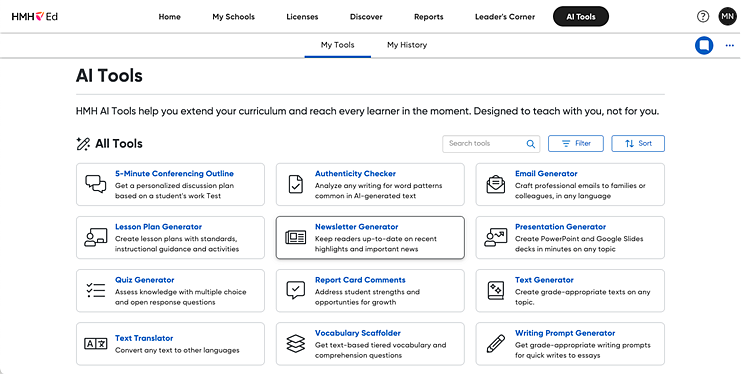Open My Schools in top navigation
This screenshot has width=742, height=375.
coord(233,17)
